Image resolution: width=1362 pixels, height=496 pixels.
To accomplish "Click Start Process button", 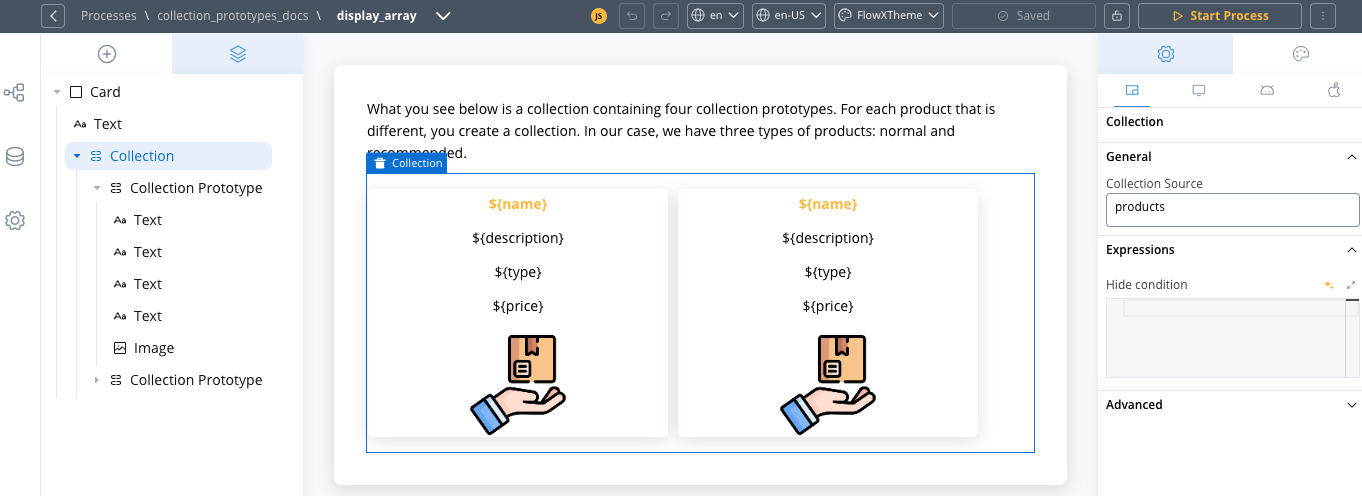I will 1220,16.
